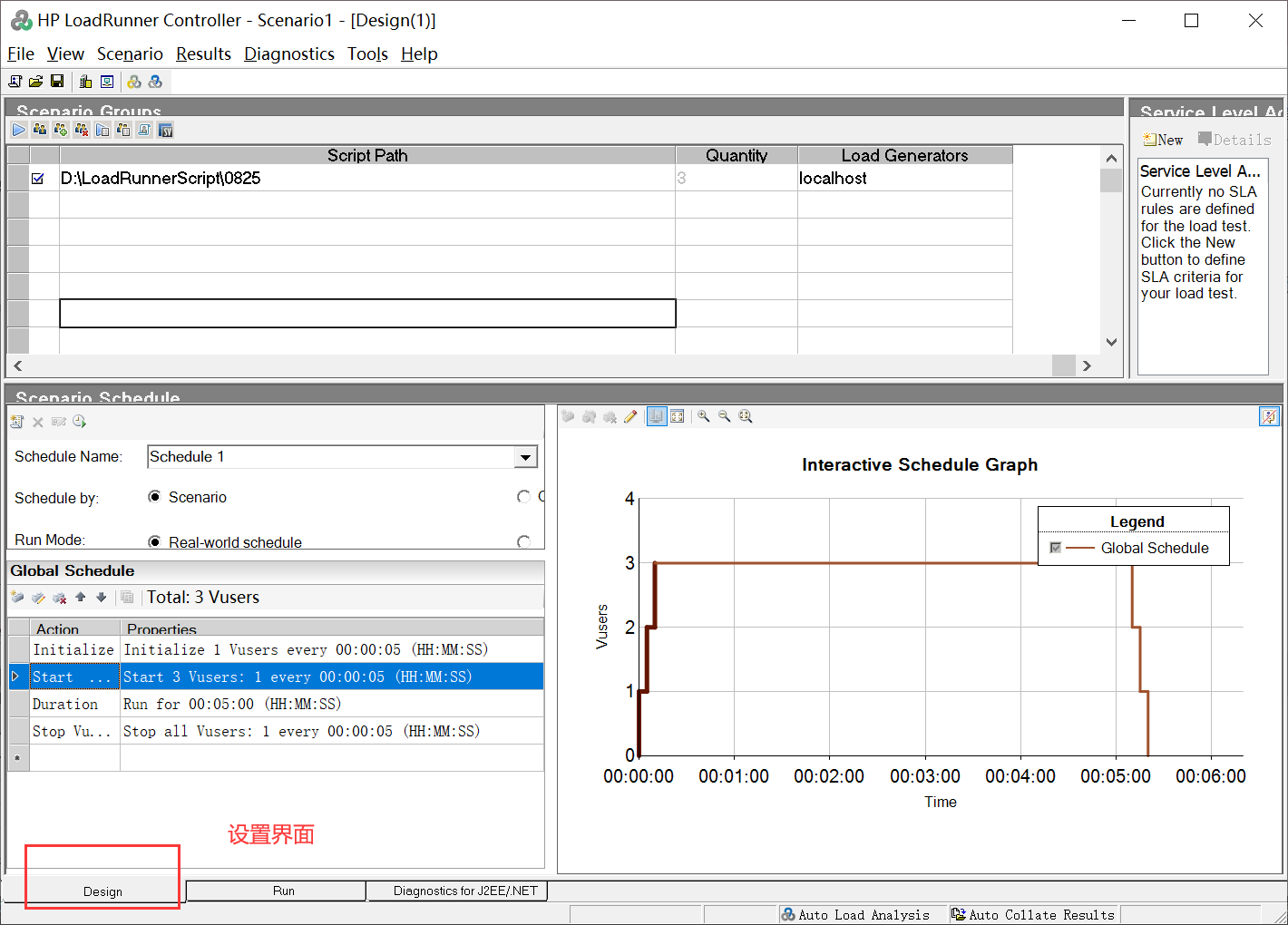
Task: Remove group with the red-x users icon
Action: (x=82, y=130)
